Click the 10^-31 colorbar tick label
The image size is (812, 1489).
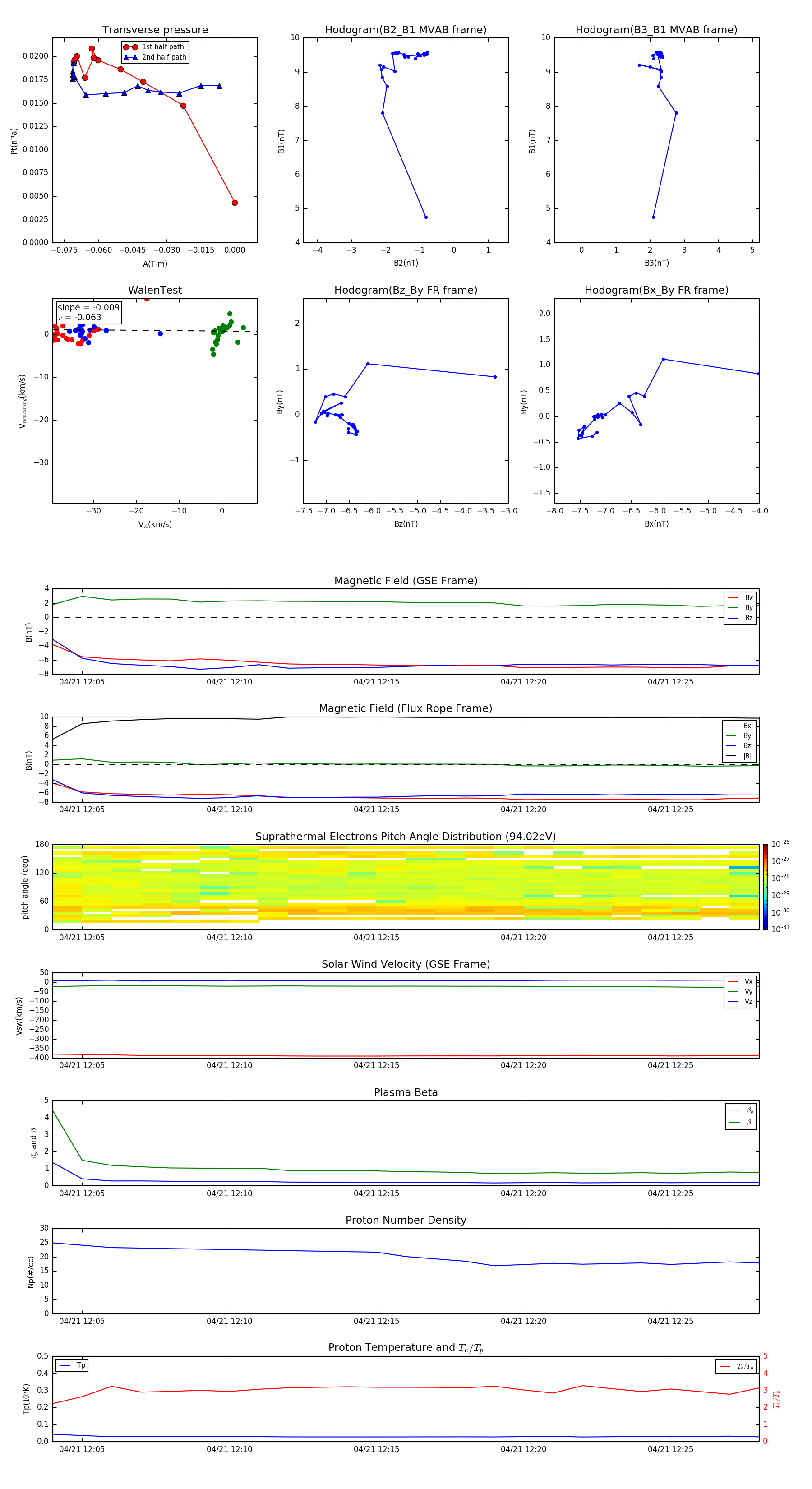[x=780, y=929]
